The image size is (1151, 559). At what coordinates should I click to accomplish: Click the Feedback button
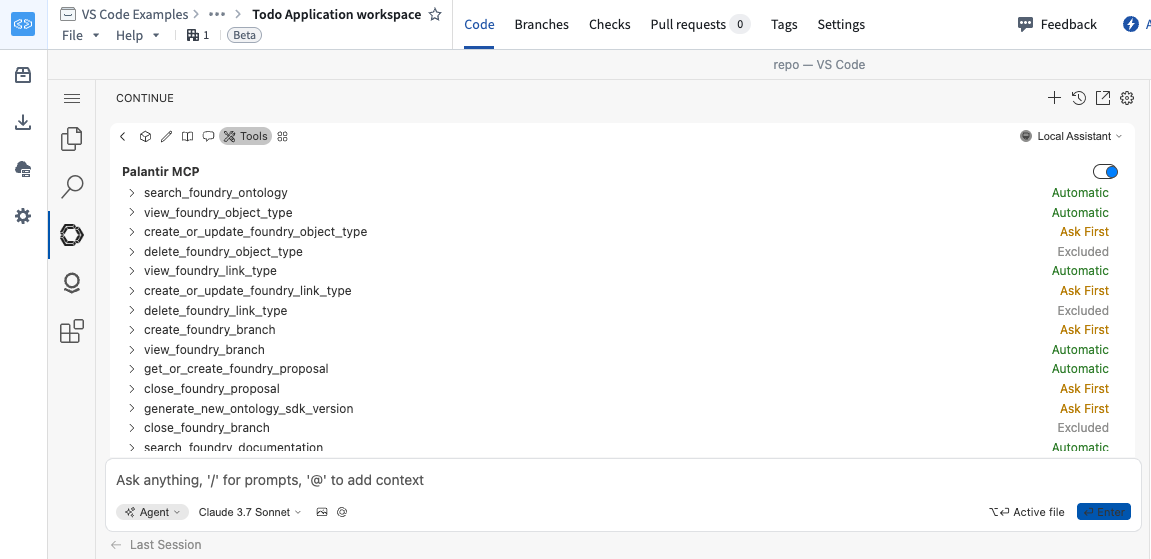[x=1057, y=24]
